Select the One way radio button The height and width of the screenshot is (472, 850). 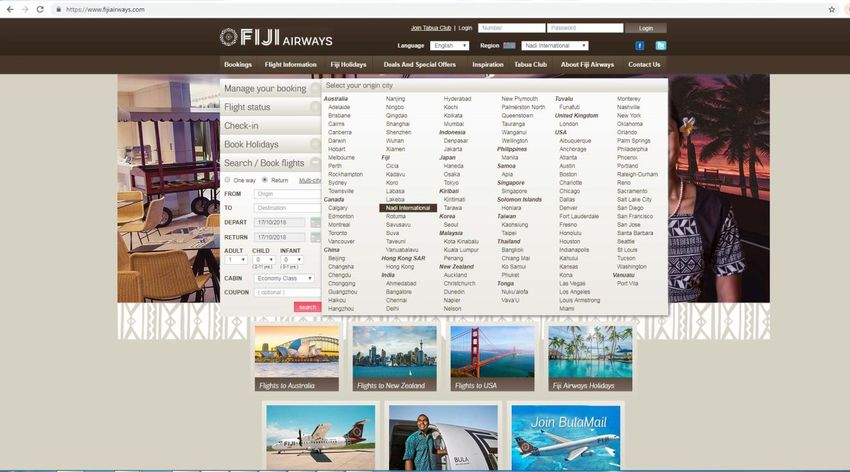click(227, 180)
